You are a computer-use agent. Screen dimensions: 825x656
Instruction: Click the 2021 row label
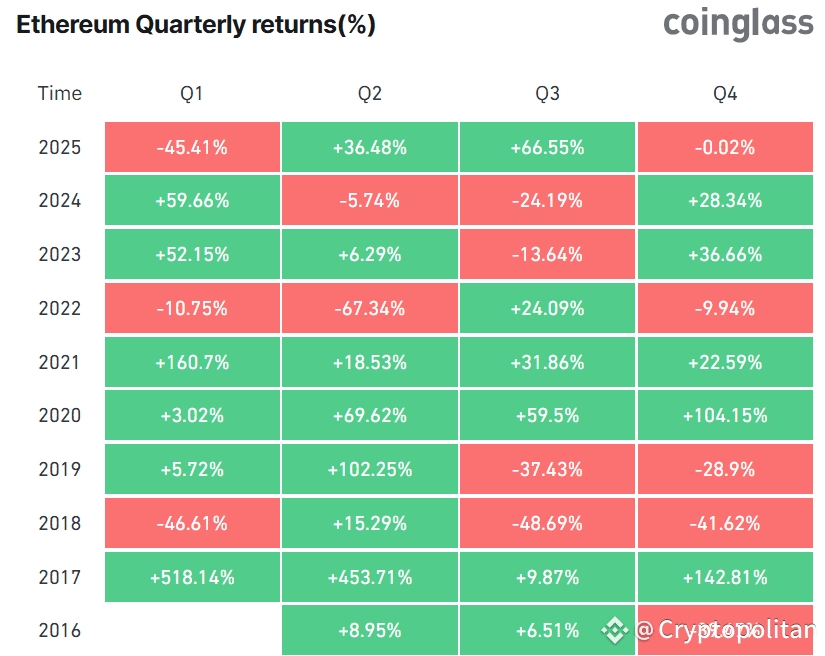(x=59, y=362)
